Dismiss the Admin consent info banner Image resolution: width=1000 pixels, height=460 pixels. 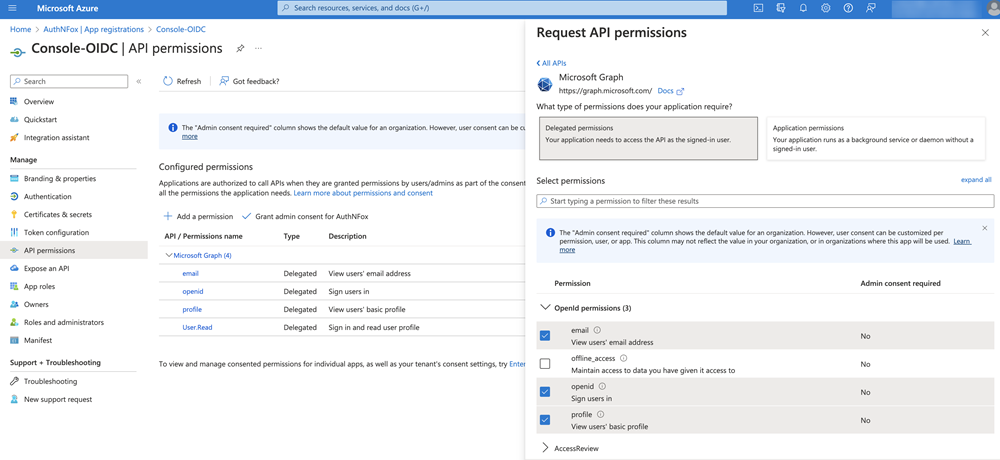(x=985, y=228)
